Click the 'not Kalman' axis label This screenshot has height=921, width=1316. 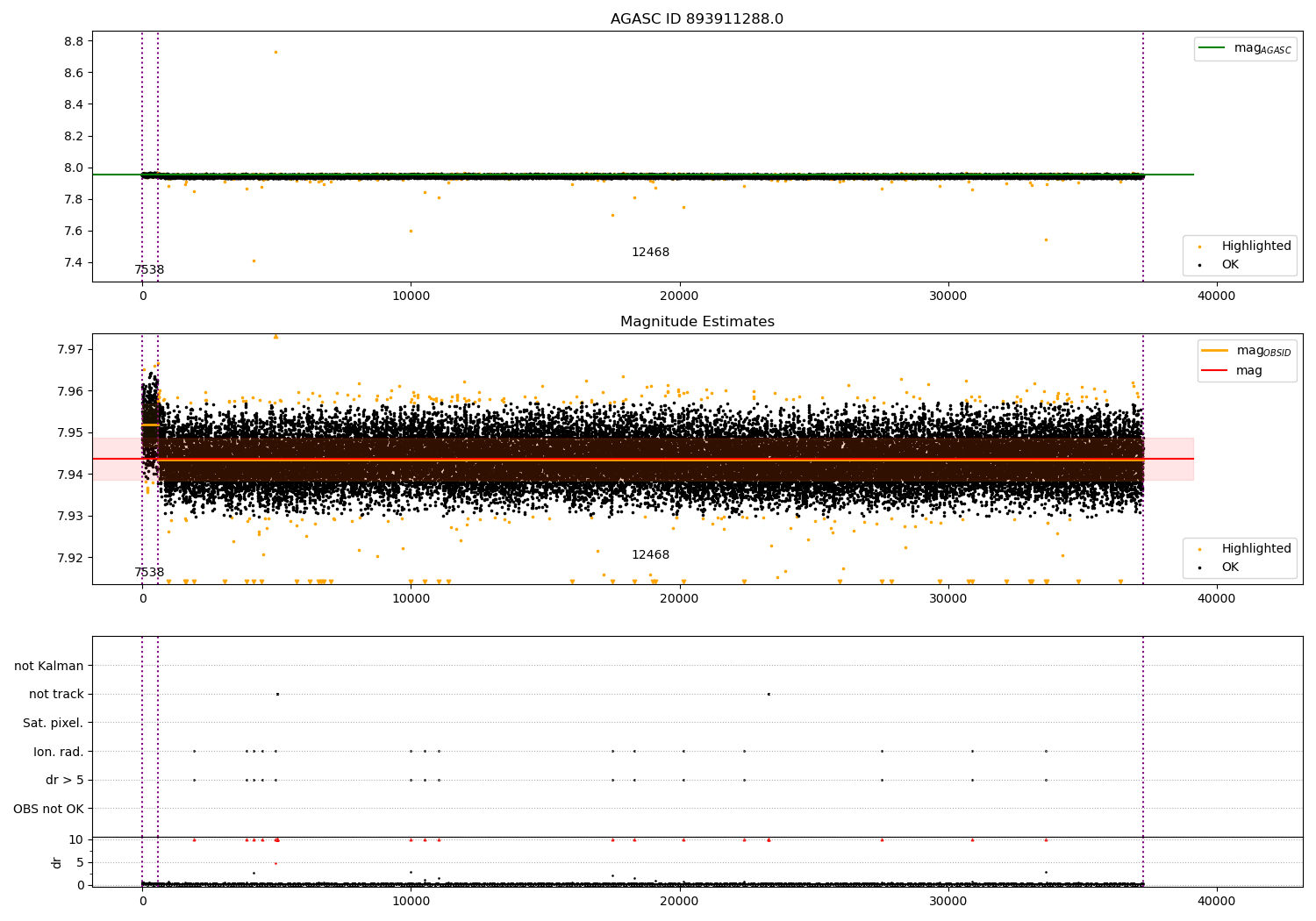pos(49,667)
